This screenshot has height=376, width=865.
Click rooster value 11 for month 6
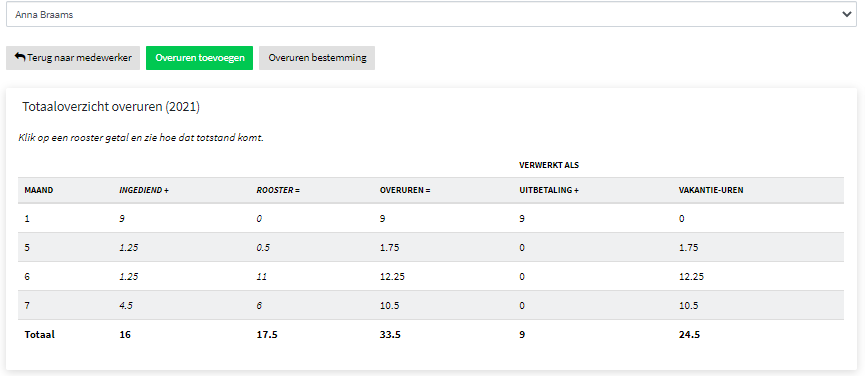click(261, 277)
